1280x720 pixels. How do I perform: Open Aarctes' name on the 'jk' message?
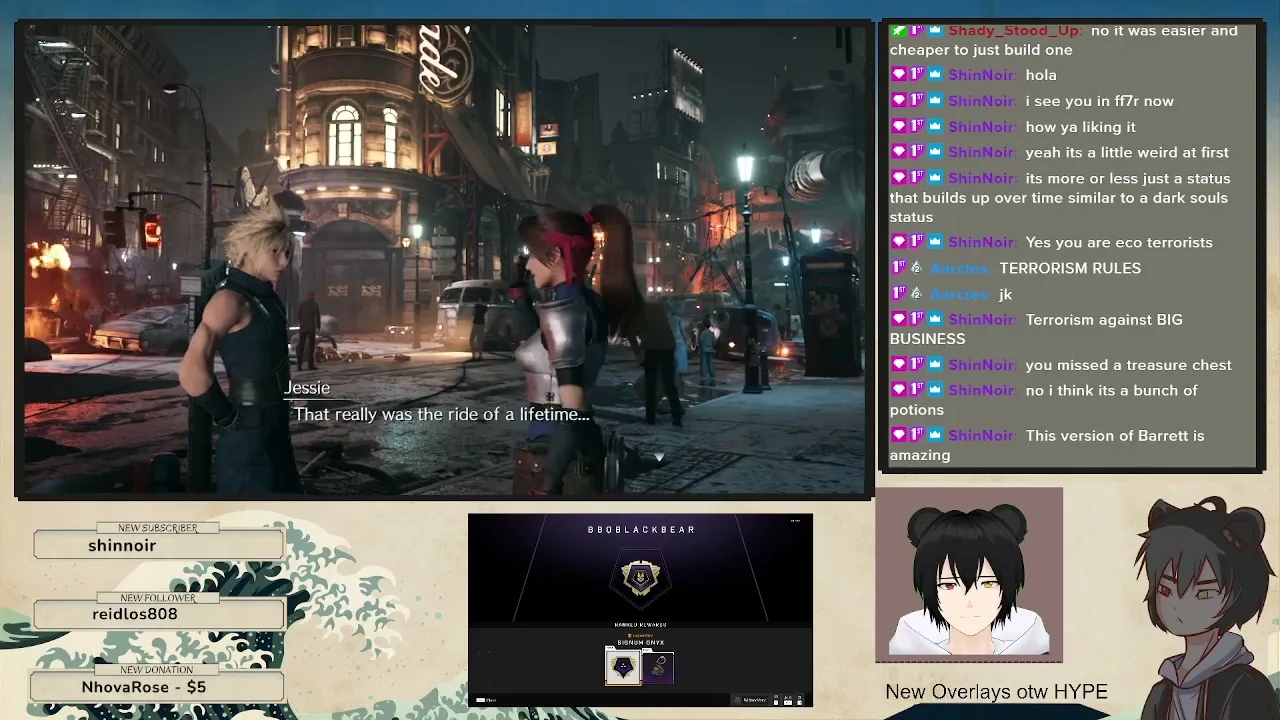pos(960,294)
